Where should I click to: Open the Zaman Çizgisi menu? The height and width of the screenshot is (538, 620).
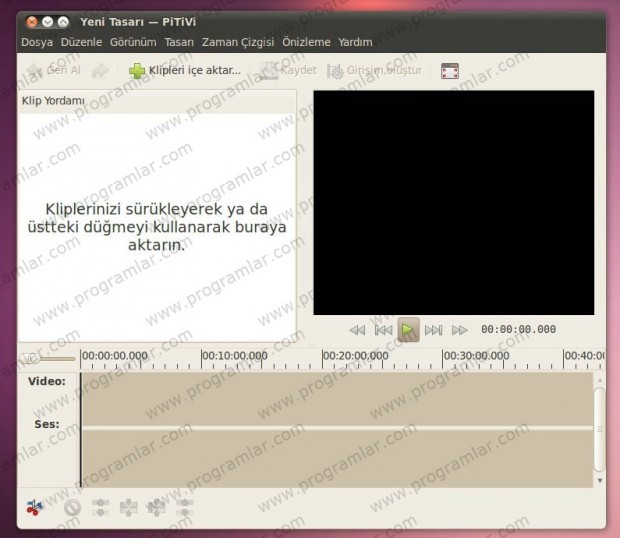click(x=238, y=42)
